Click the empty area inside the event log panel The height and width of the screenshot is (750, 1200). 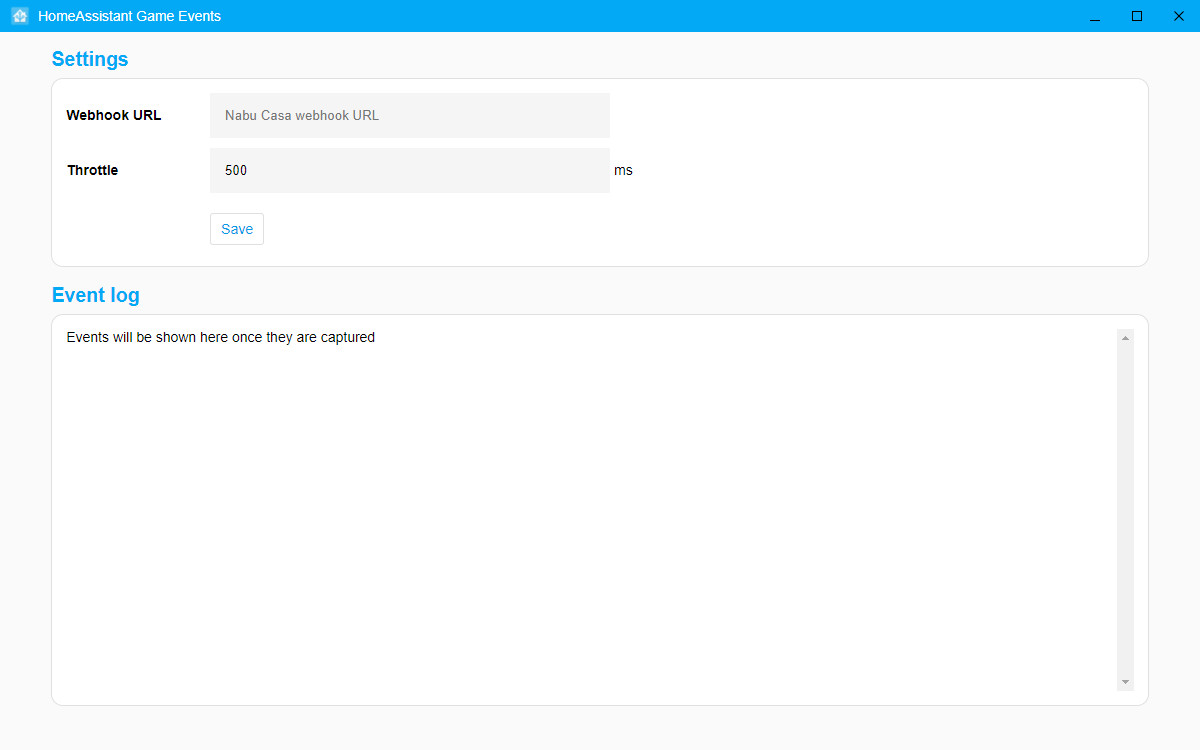[x=580, y=520]
